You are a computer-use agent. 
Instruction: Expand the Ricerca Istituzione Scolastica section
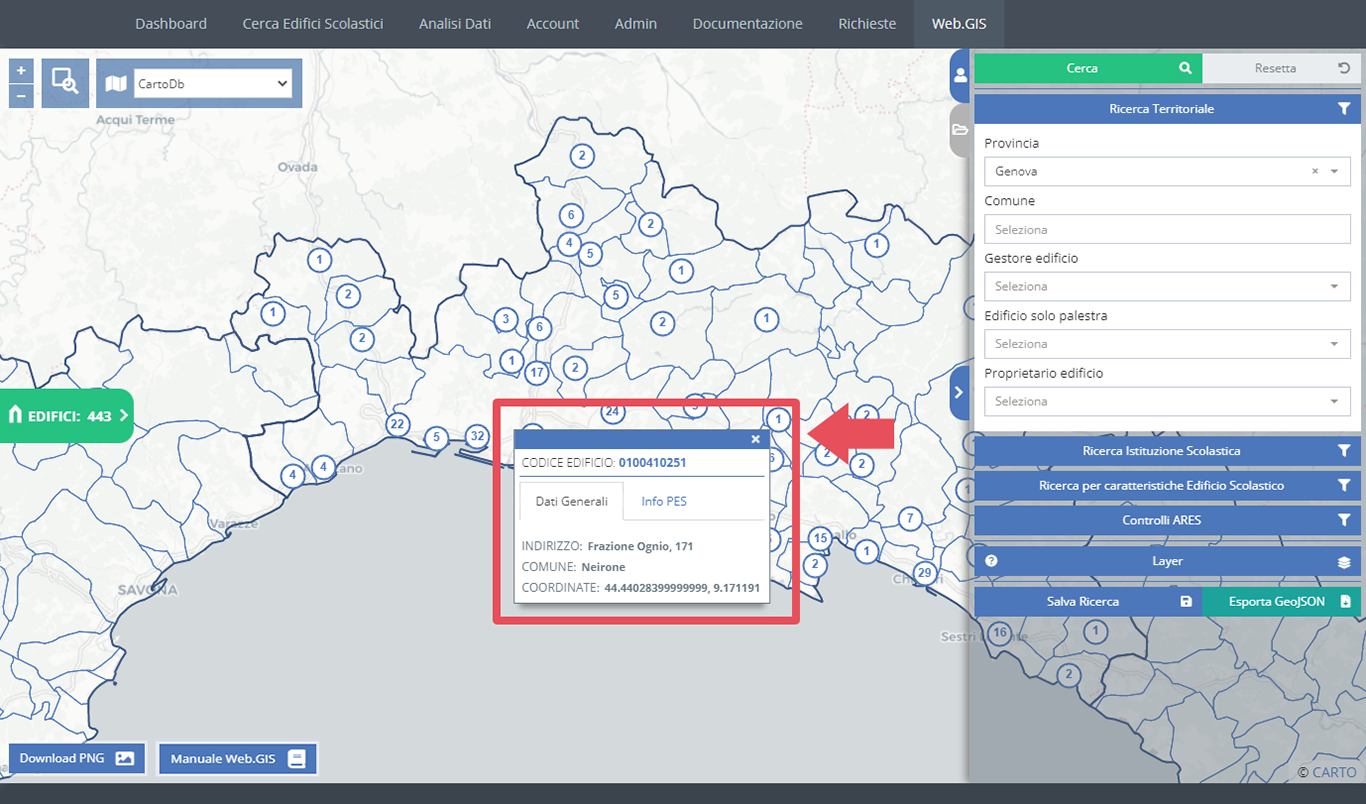1167,451
